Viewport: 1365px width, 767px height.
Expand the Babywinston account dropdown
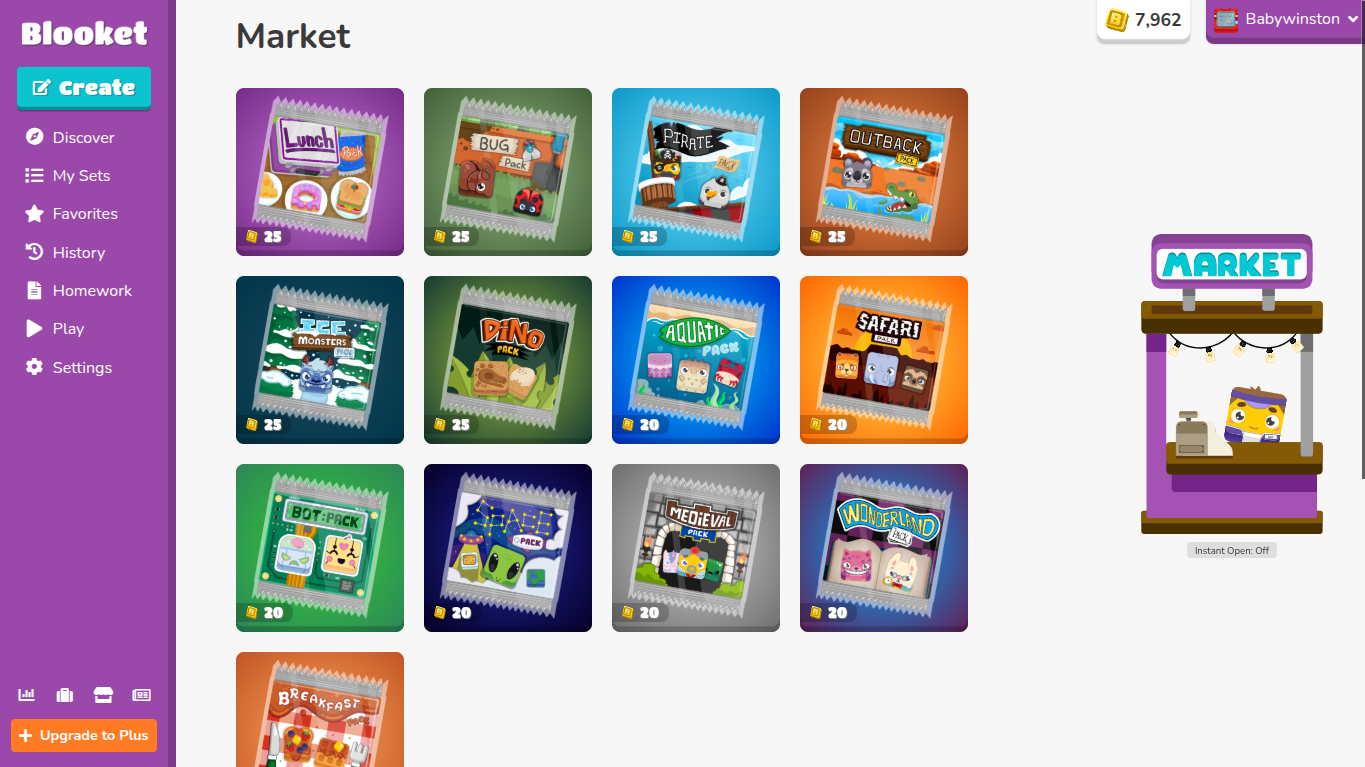pos(1285,19)
